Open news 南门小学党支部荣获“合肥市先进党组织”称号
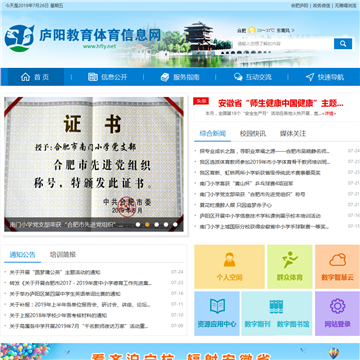 coord(252,194)
